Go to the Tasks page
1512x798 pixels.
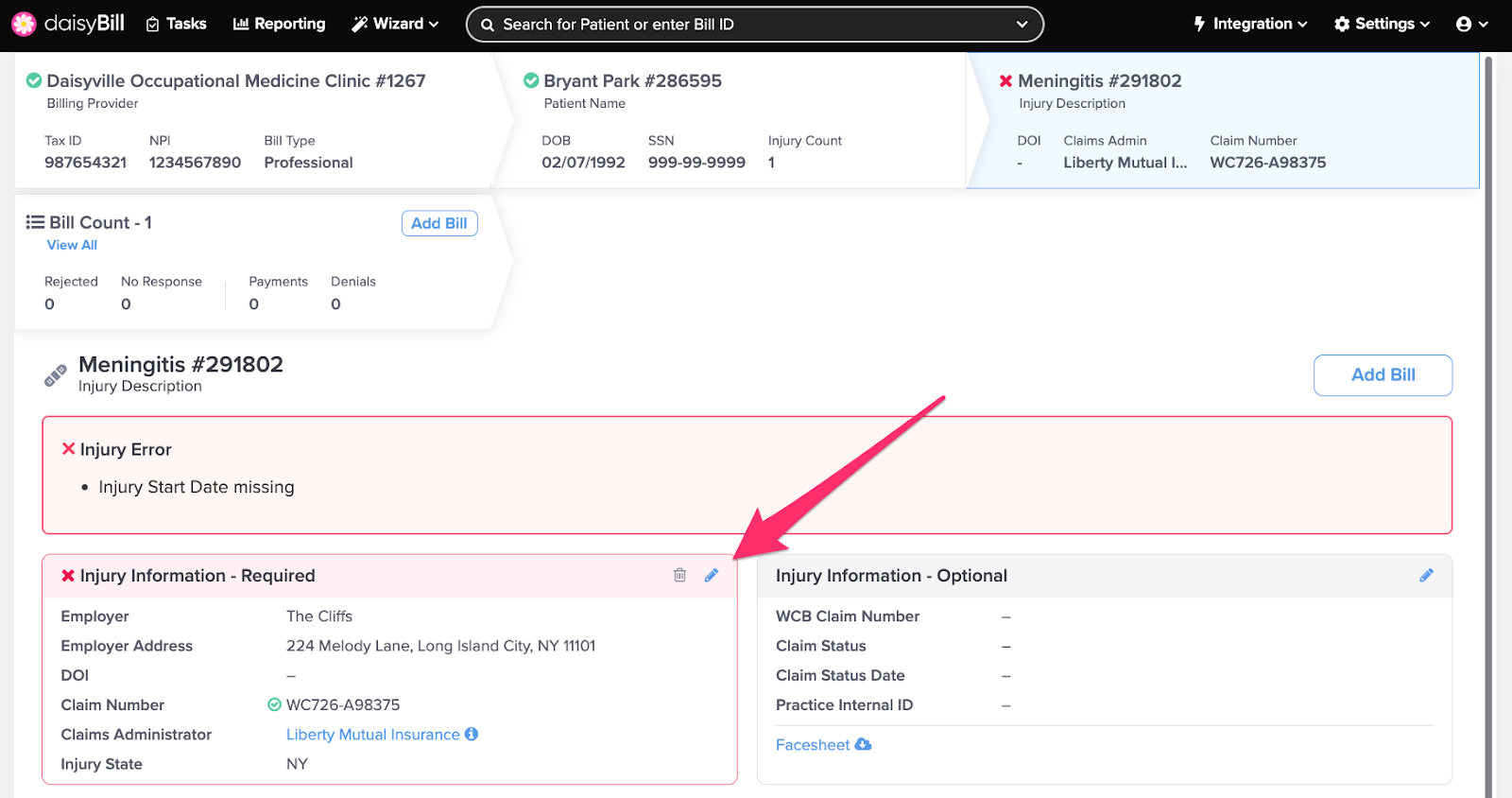177,25
